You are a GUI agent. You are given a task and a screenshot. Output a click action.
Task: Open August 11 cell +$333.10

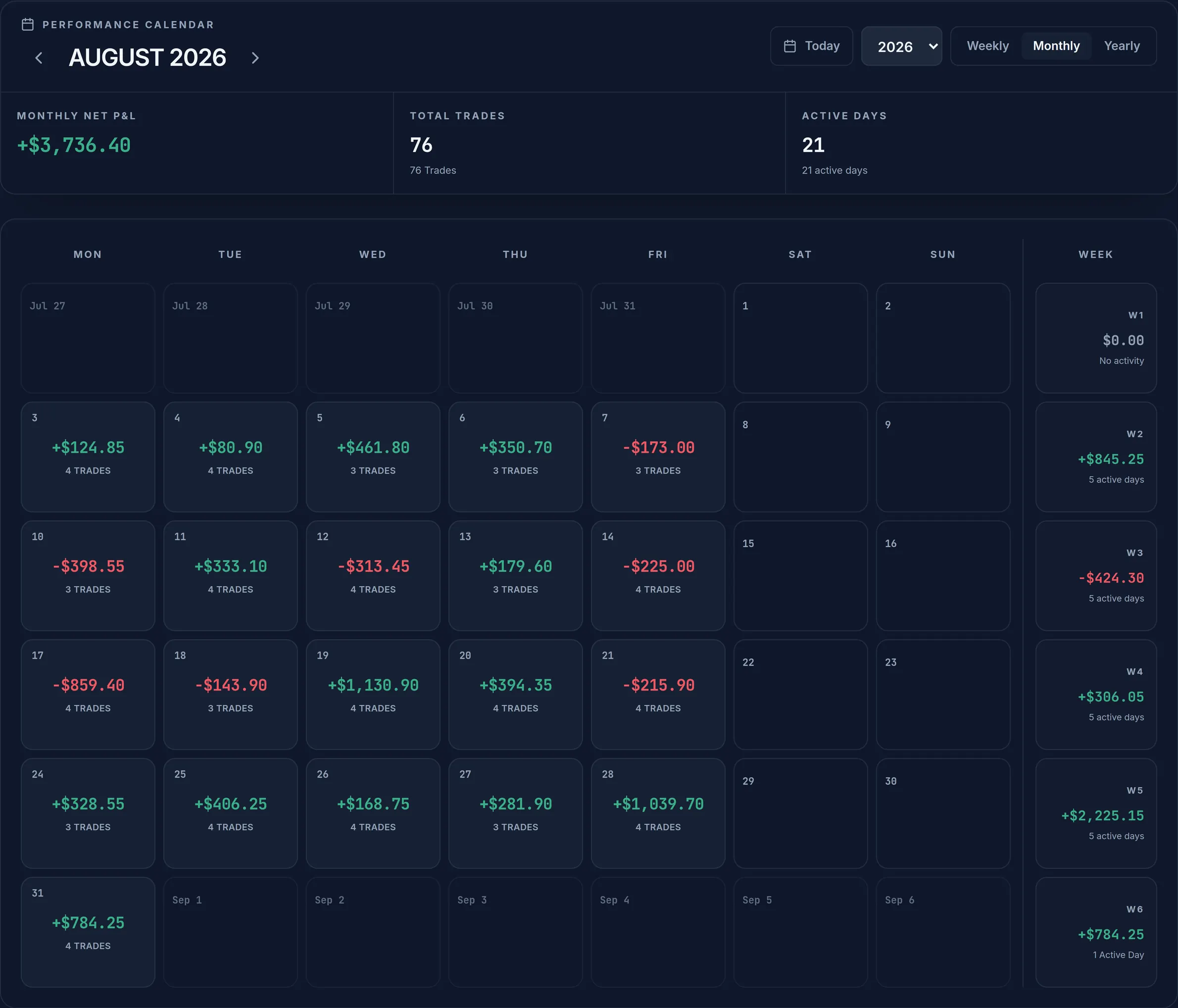click(x=230, y=576)
